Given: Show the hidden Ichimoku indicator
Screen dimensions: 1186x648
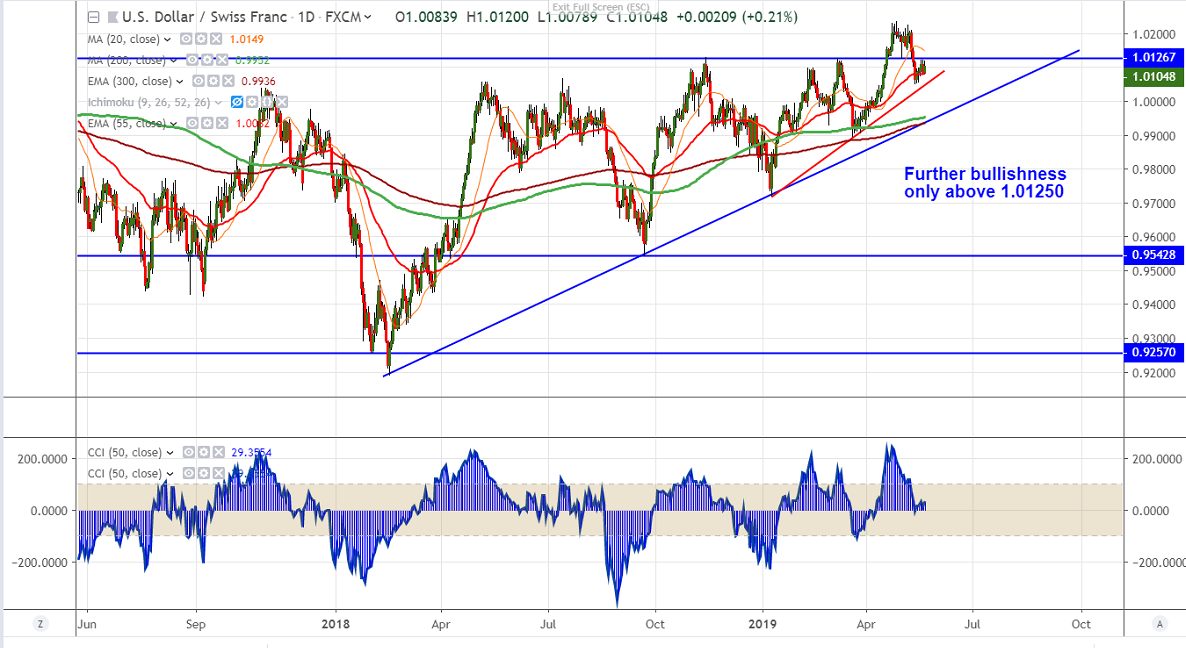Looking at the screenshot, I should coord(237,102).
